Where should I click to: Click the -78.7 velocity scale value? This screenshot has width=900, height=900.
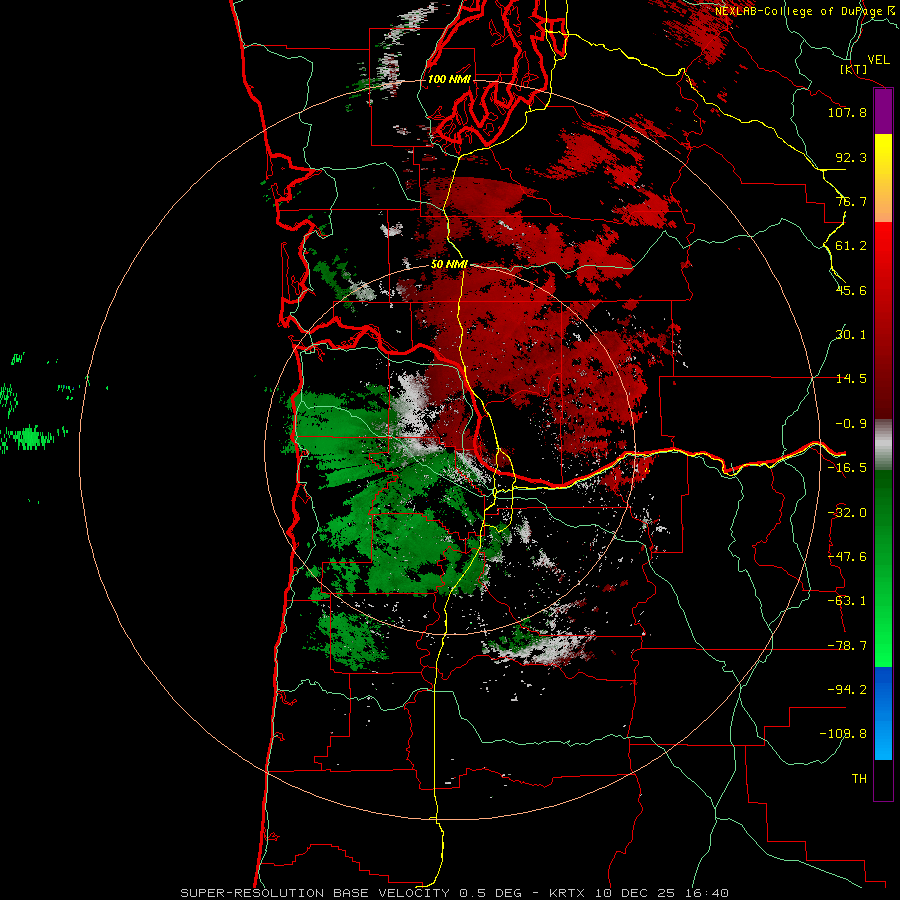847,646
